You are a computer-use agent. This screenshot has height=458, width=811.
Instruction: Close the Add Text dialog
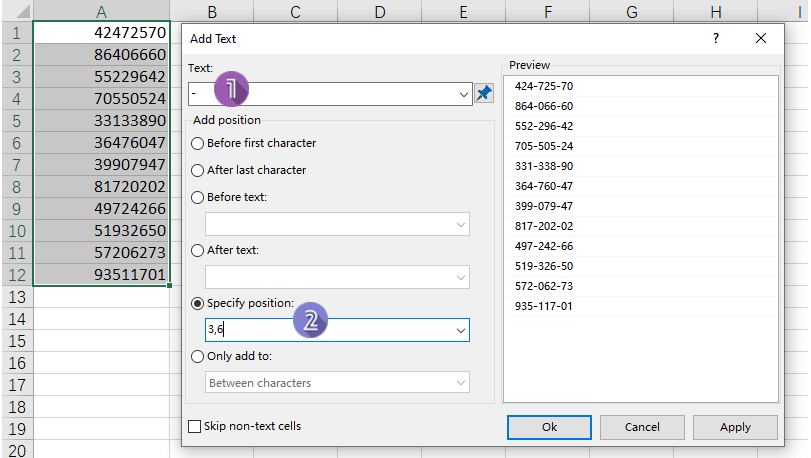[761, 38]
